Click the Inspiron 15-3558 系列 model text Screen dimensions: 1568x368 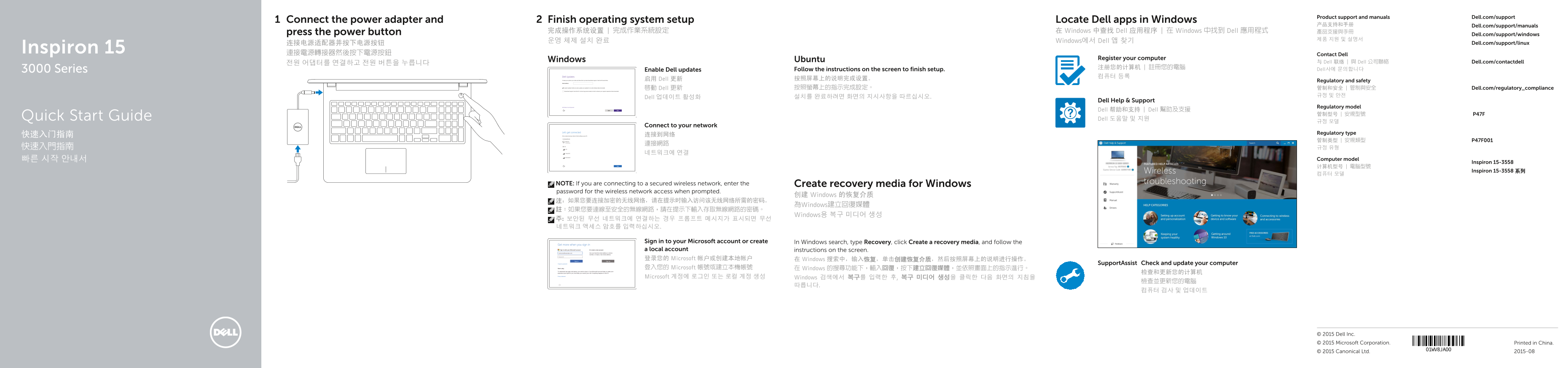coord(1498,171)
